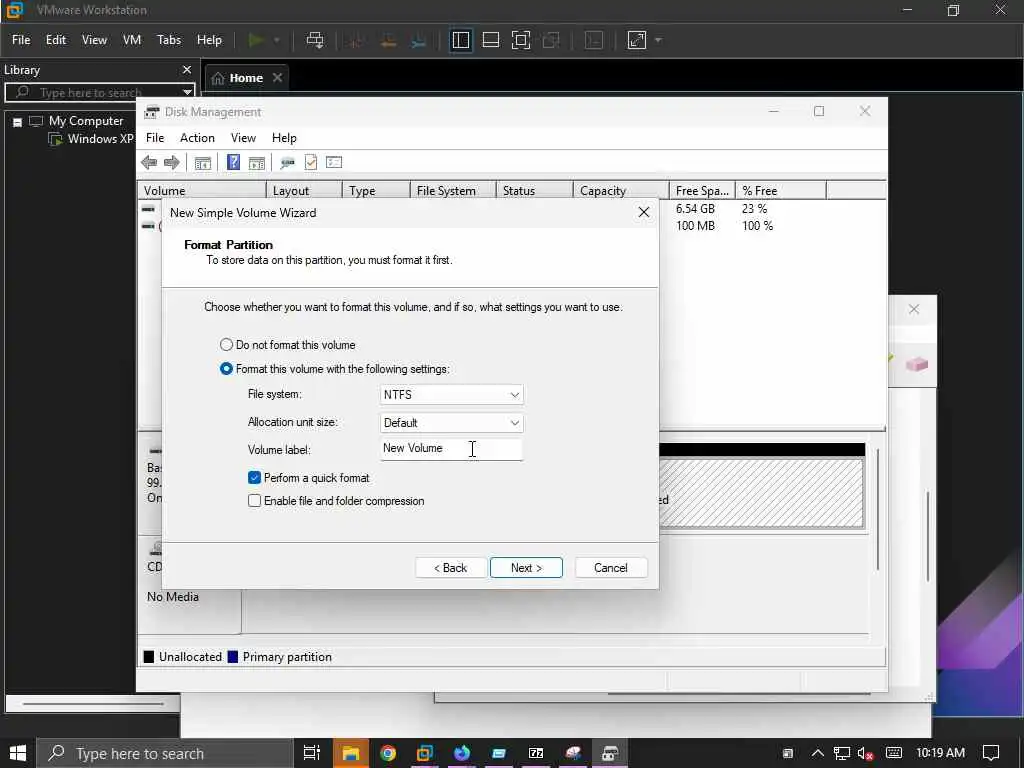This screenshot has height=768, width=1024.
Task: Click show/hide console tree icon
Action: (x=202, y=163)
